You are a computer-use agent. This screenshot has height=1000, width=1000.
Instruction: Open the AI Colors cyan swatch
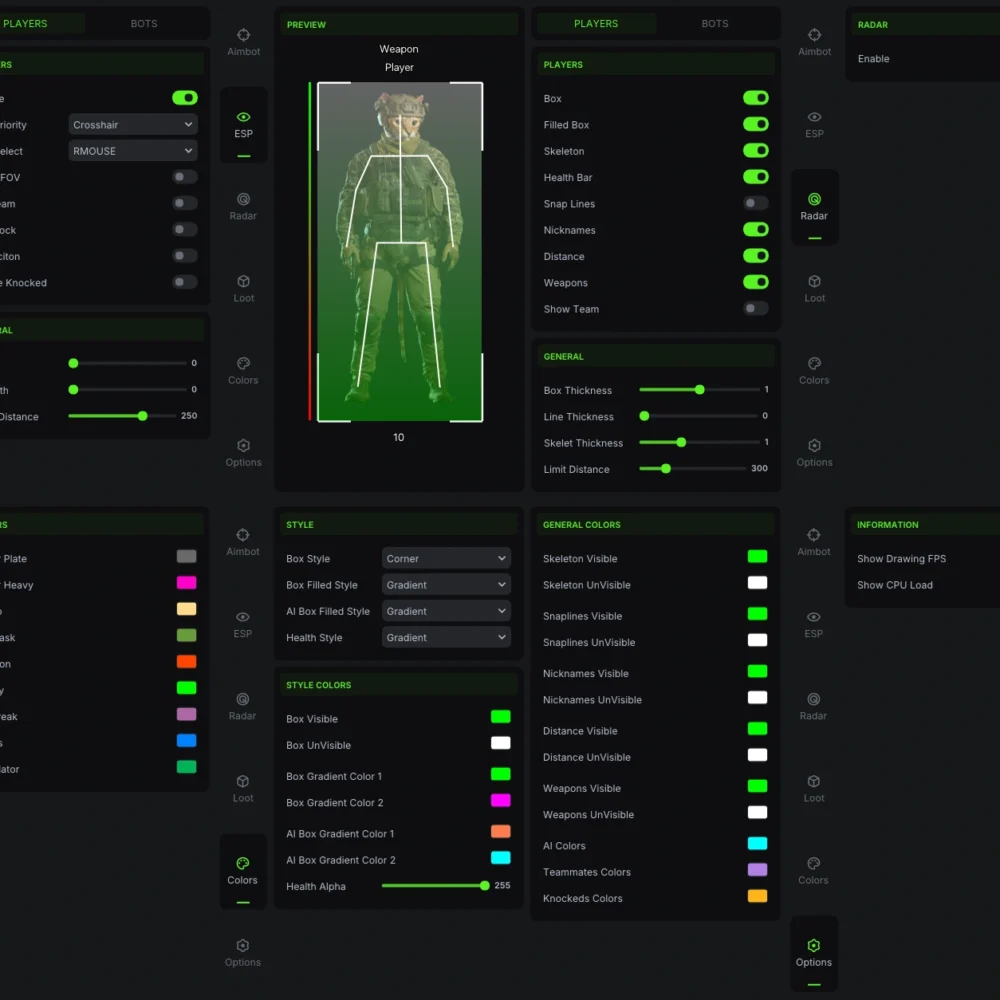757,844
